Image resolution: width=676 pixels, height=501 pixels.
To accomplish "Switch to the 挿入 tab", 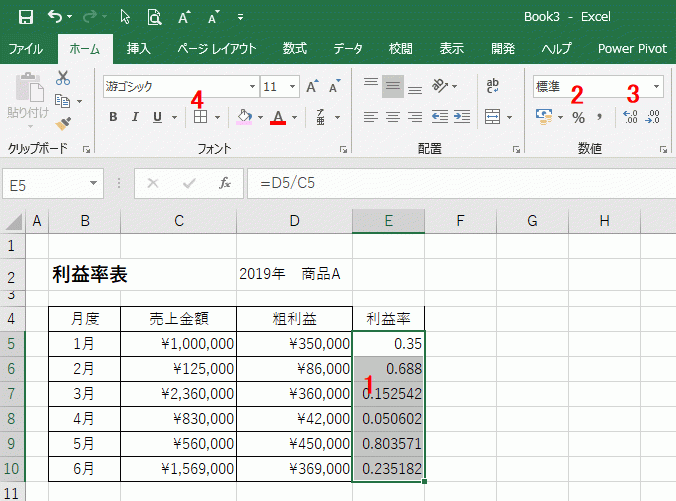I will click(139, 48).
